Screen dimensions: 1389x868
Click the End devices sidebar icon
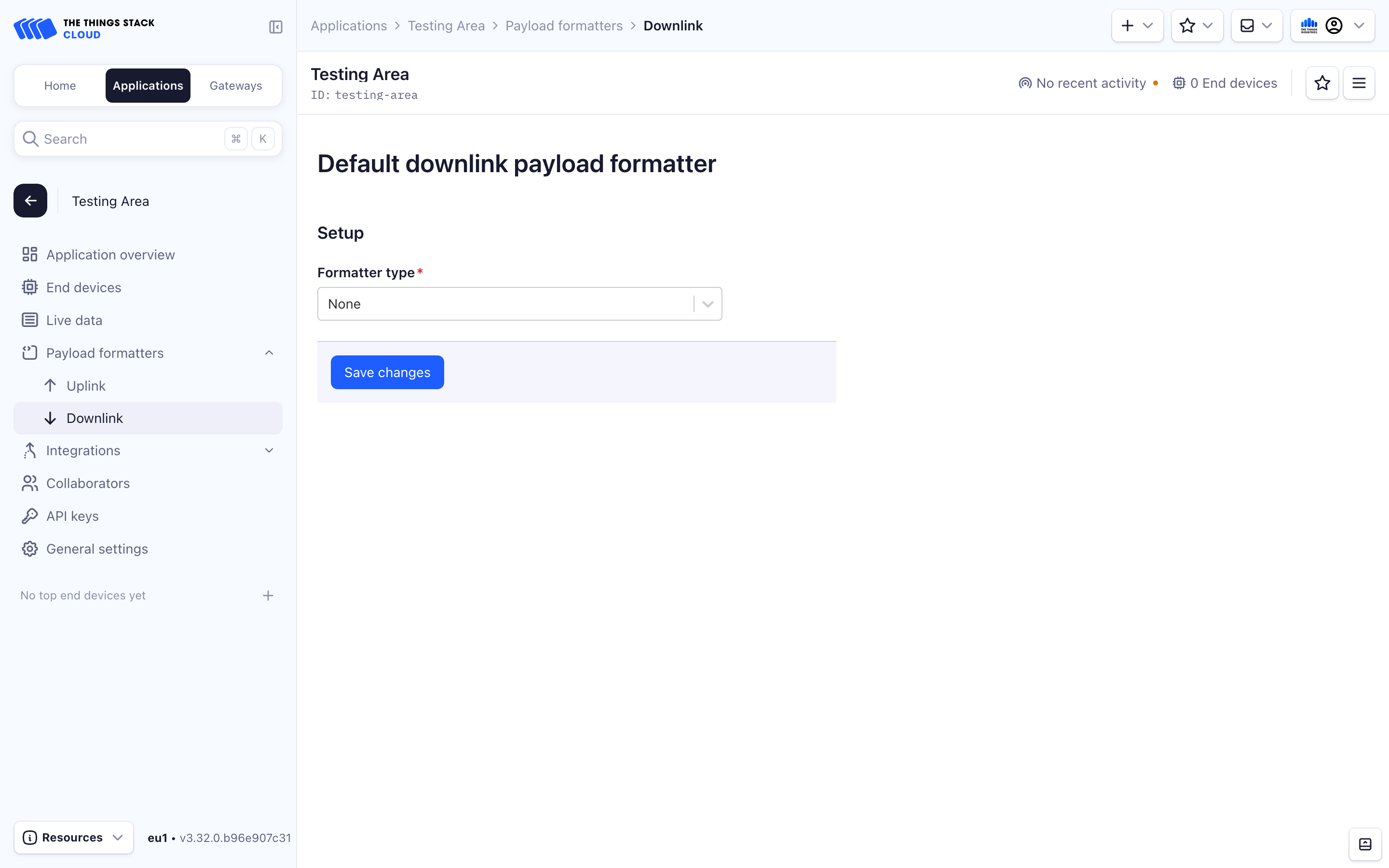30,287
